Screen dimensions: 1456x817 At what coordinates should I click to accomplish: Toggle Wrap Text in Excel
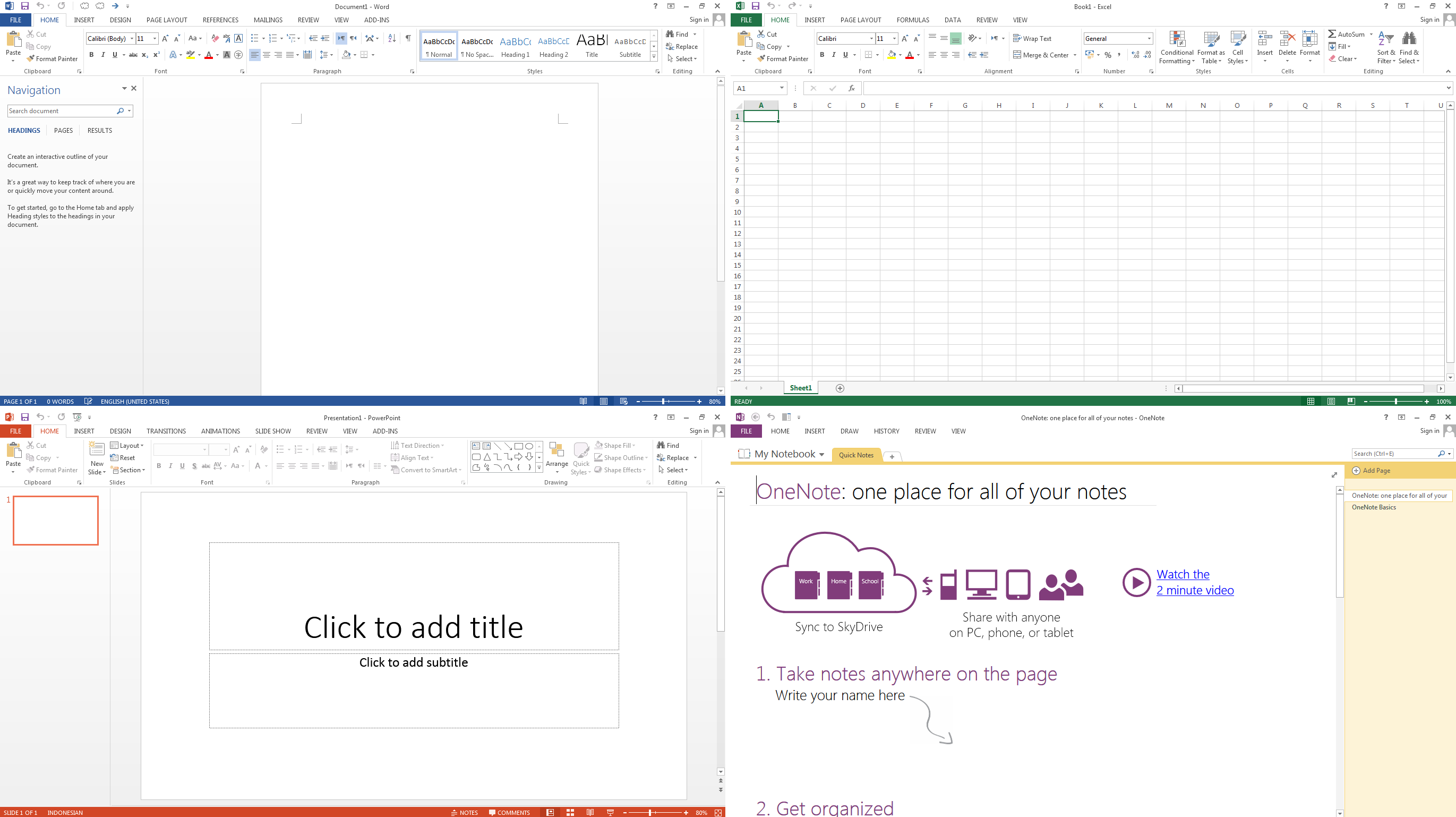(x=1032, y=38)
